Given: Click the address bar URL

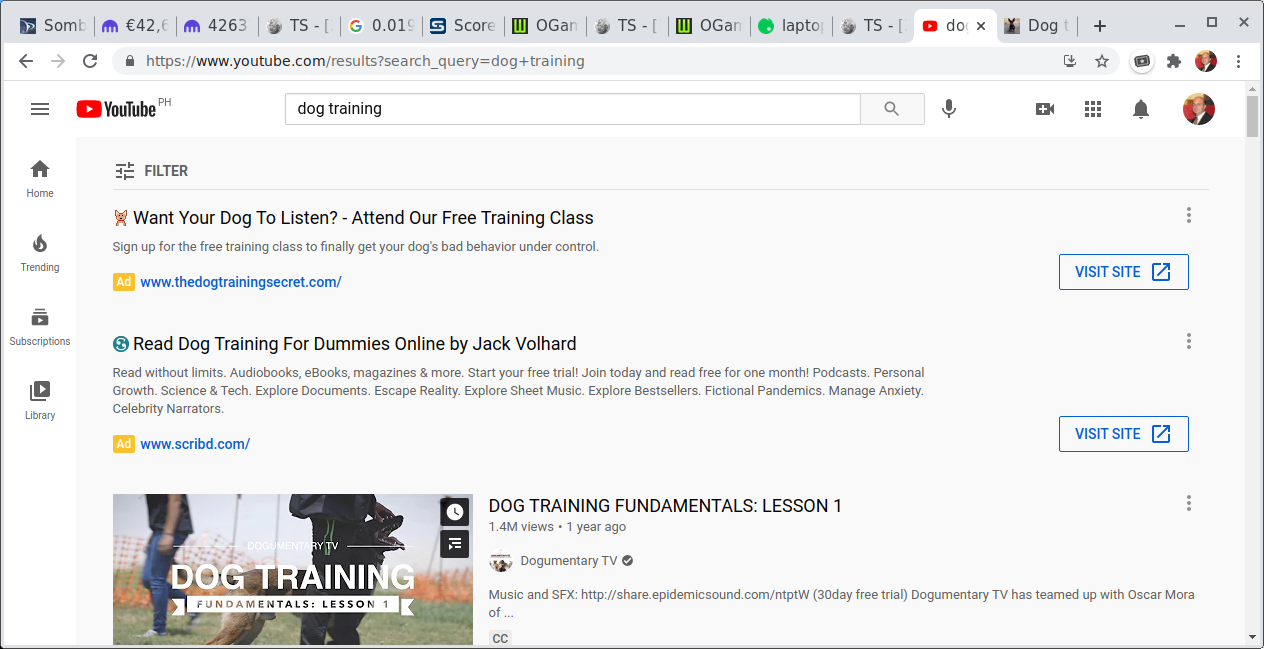Looking at the screenshot, I should (x=365, y=61).
